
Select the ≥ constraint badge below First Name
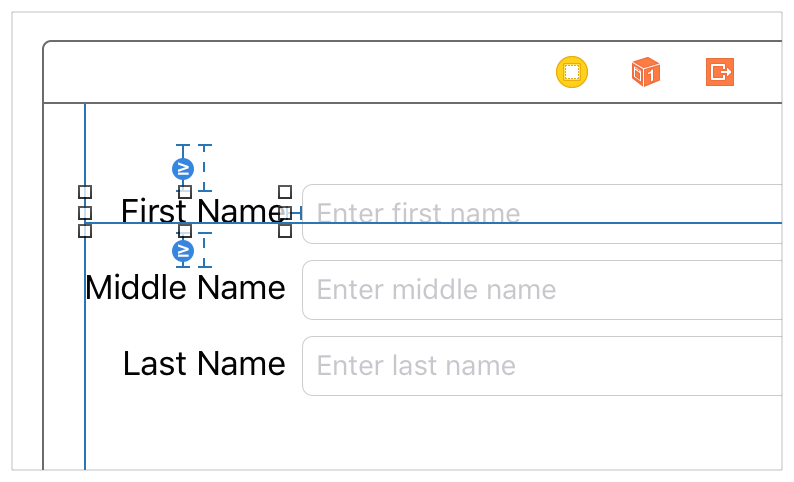point(183,251)
